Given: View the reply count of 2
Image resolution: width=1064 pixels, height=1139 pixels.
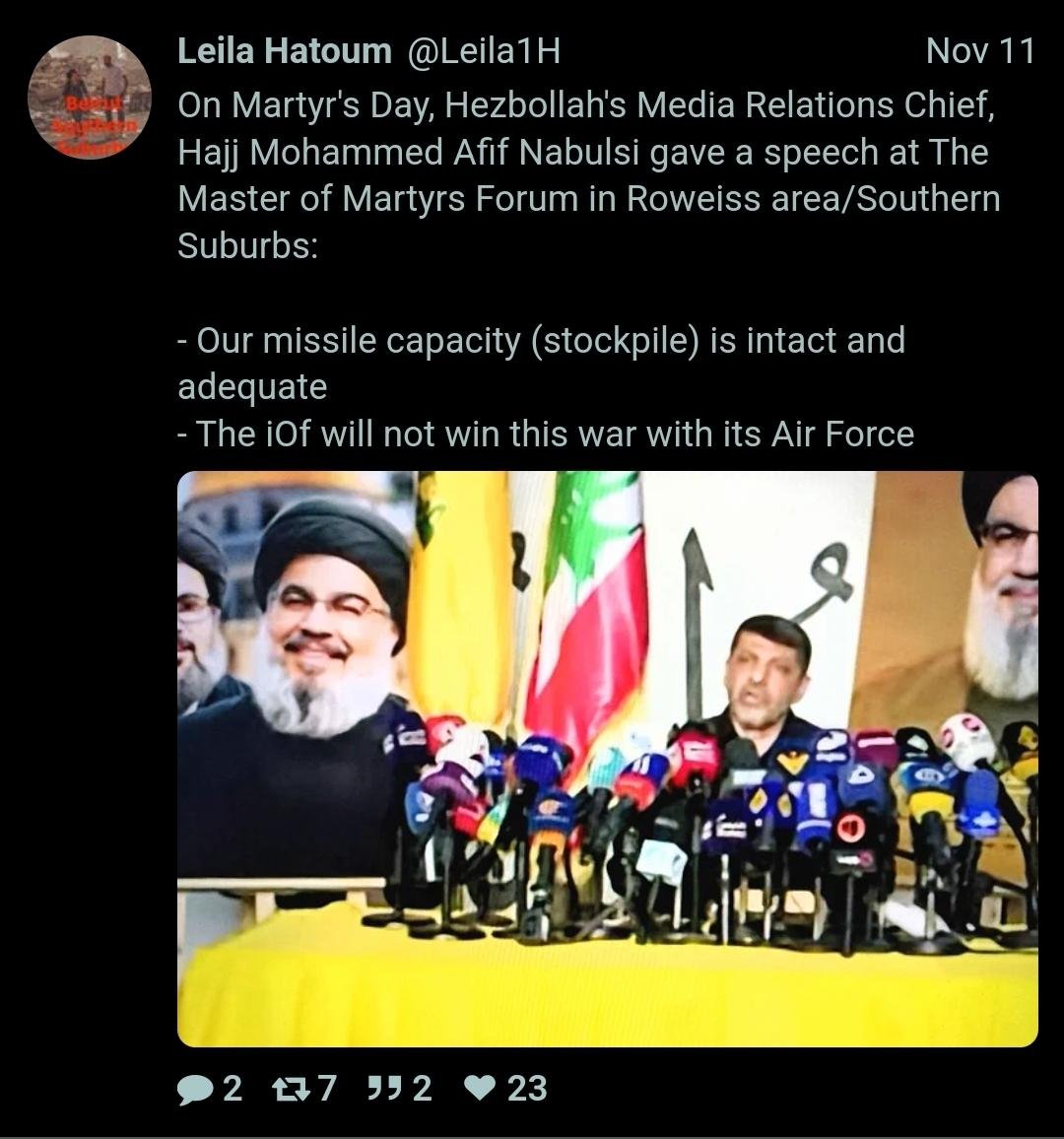Looking at the screenshot, I should pyautogui.click(x=232, y=1088).
